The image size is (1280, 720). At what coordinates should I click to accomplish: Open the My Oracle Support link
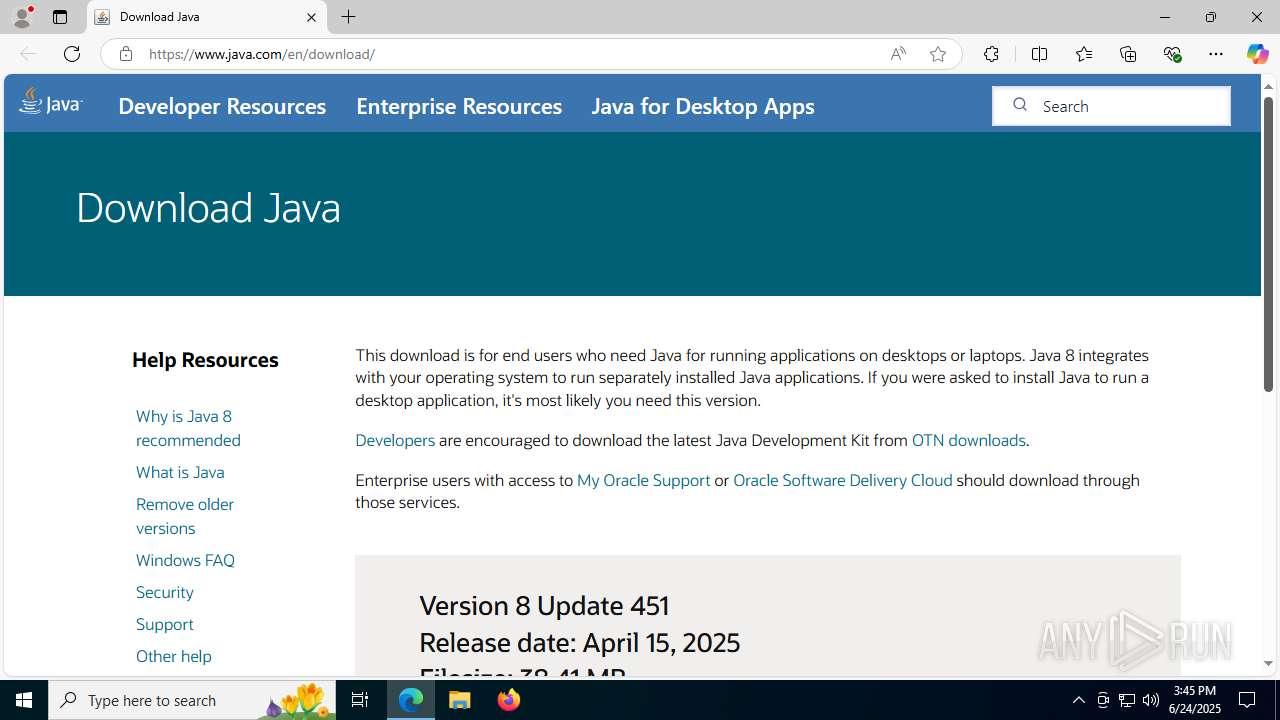coord(643,480)
